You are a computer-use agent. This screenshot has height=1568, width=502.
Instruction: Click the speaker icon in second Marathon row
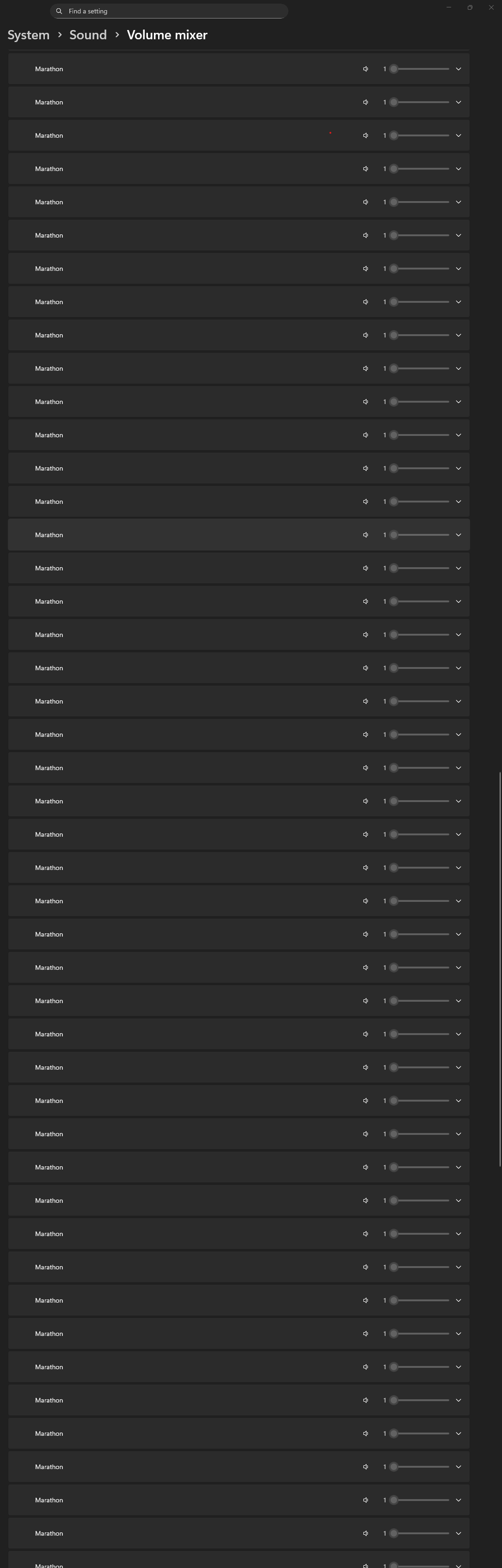366,102
